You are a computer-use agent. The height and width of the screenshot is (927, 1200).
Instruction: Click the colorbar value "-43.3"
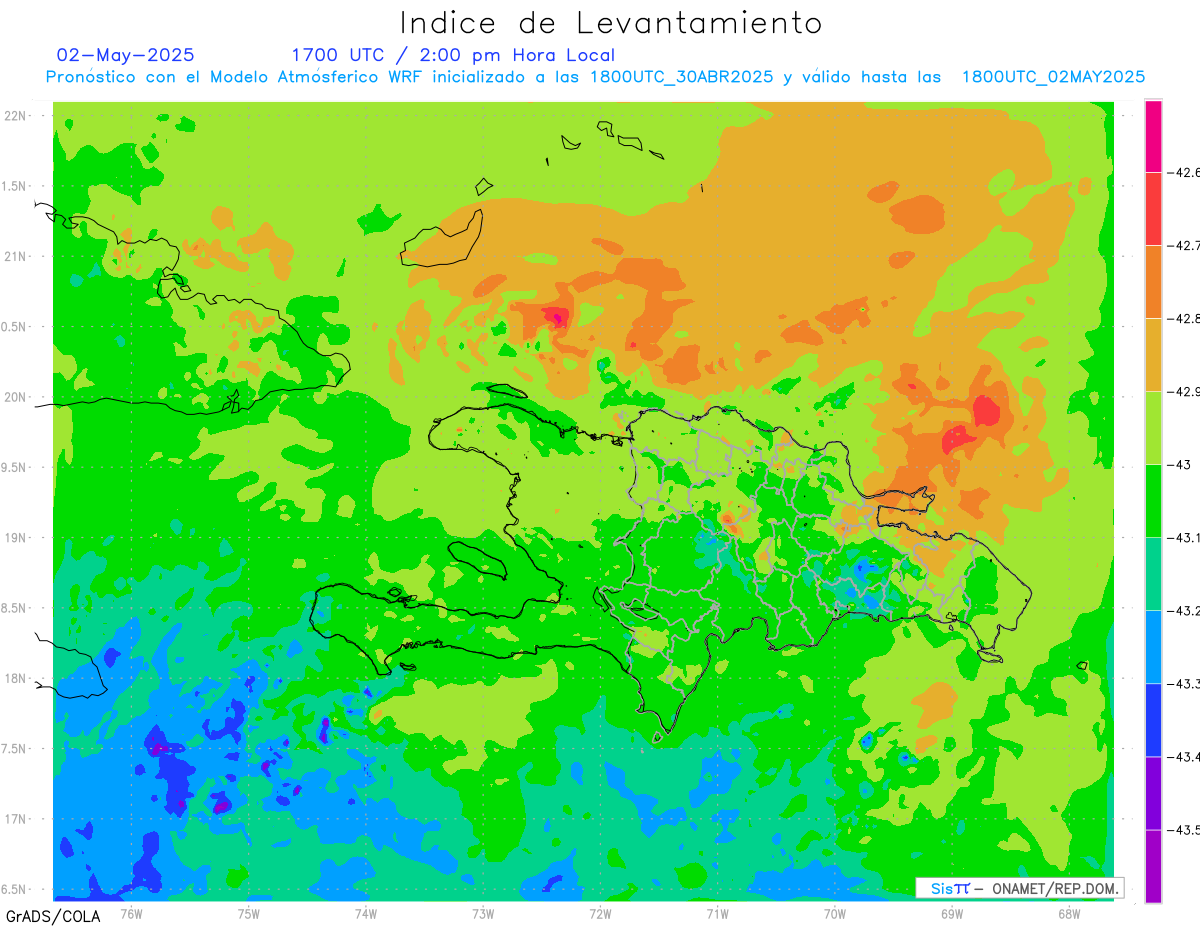point(1183,683)
